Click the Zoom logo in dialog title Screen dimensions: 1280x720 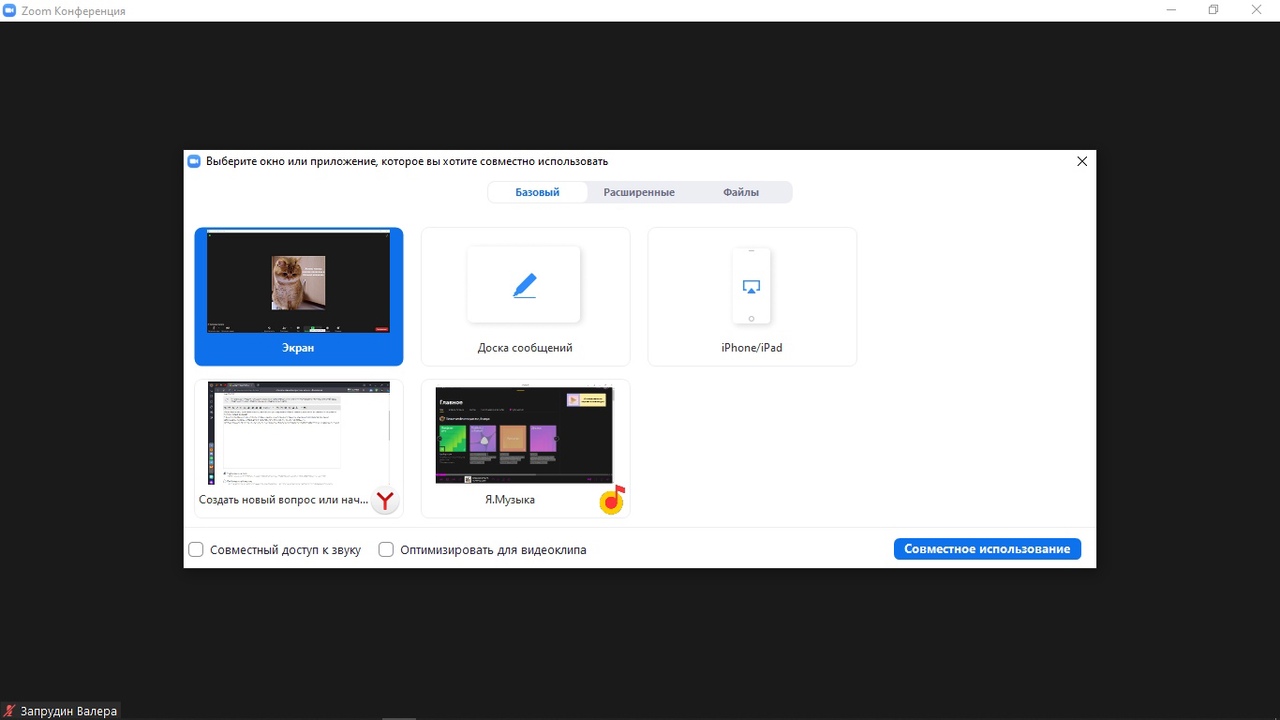click(x=194, y=161)
